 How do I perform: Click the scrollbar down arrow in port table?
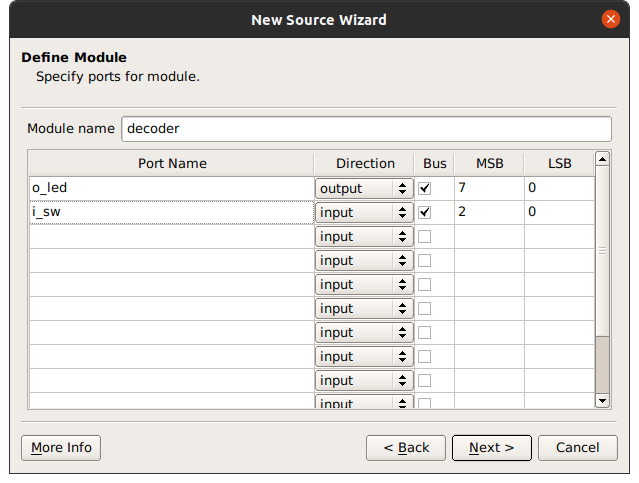click(602, 401)
